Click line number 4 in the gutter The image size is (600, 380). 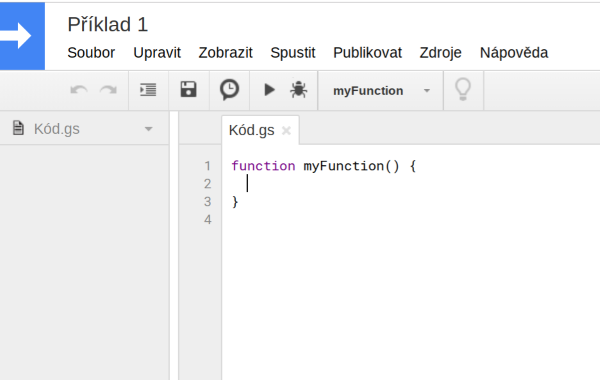point(207,220)
